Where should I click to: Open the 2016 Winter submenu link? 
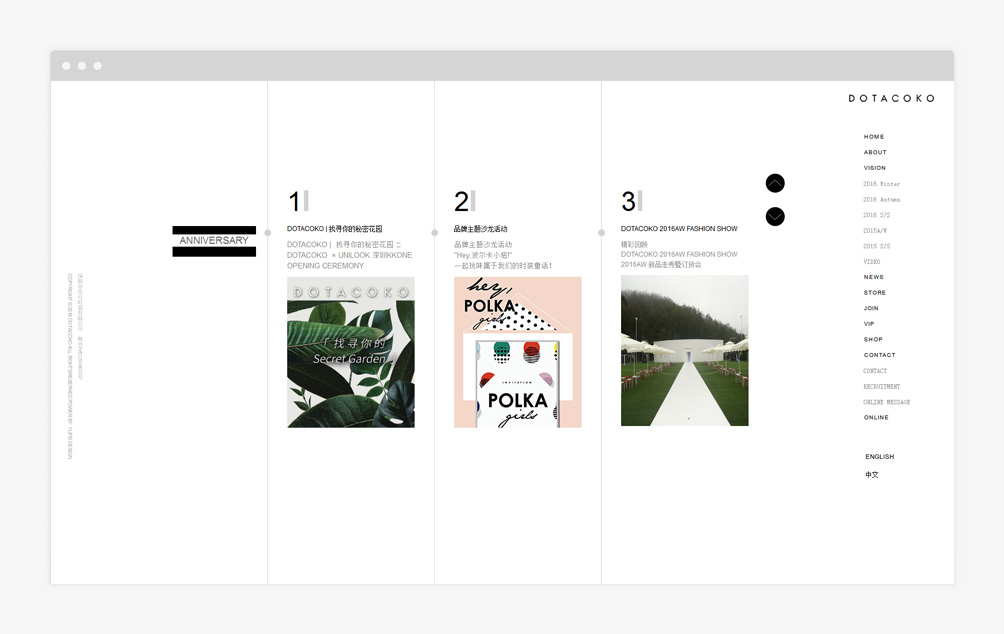pos(881,184)
